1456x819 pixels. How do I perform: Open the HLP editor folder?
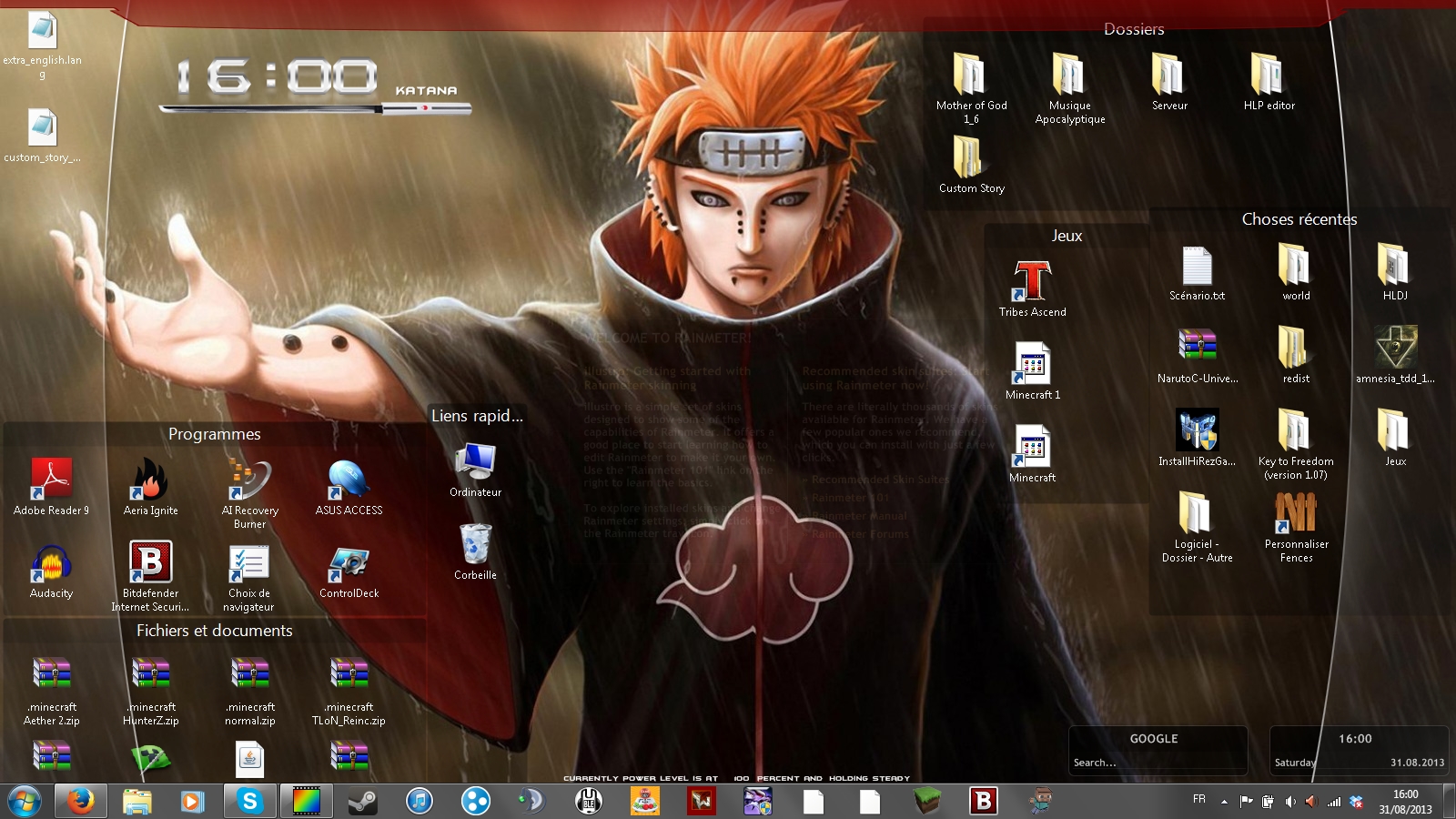1269,82
